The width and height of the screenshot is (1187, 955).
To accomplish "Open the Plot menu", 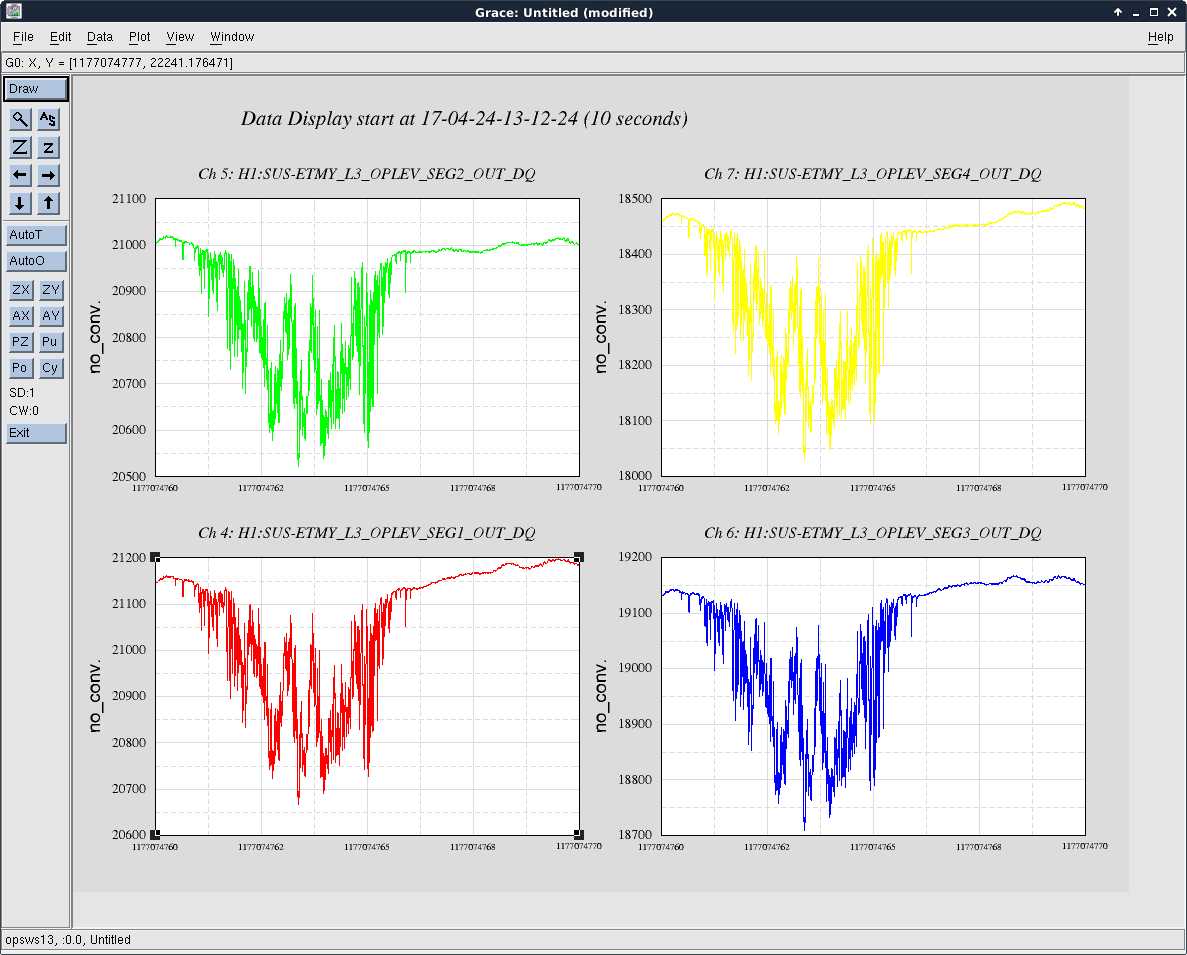I will click(x=139, y=36).
